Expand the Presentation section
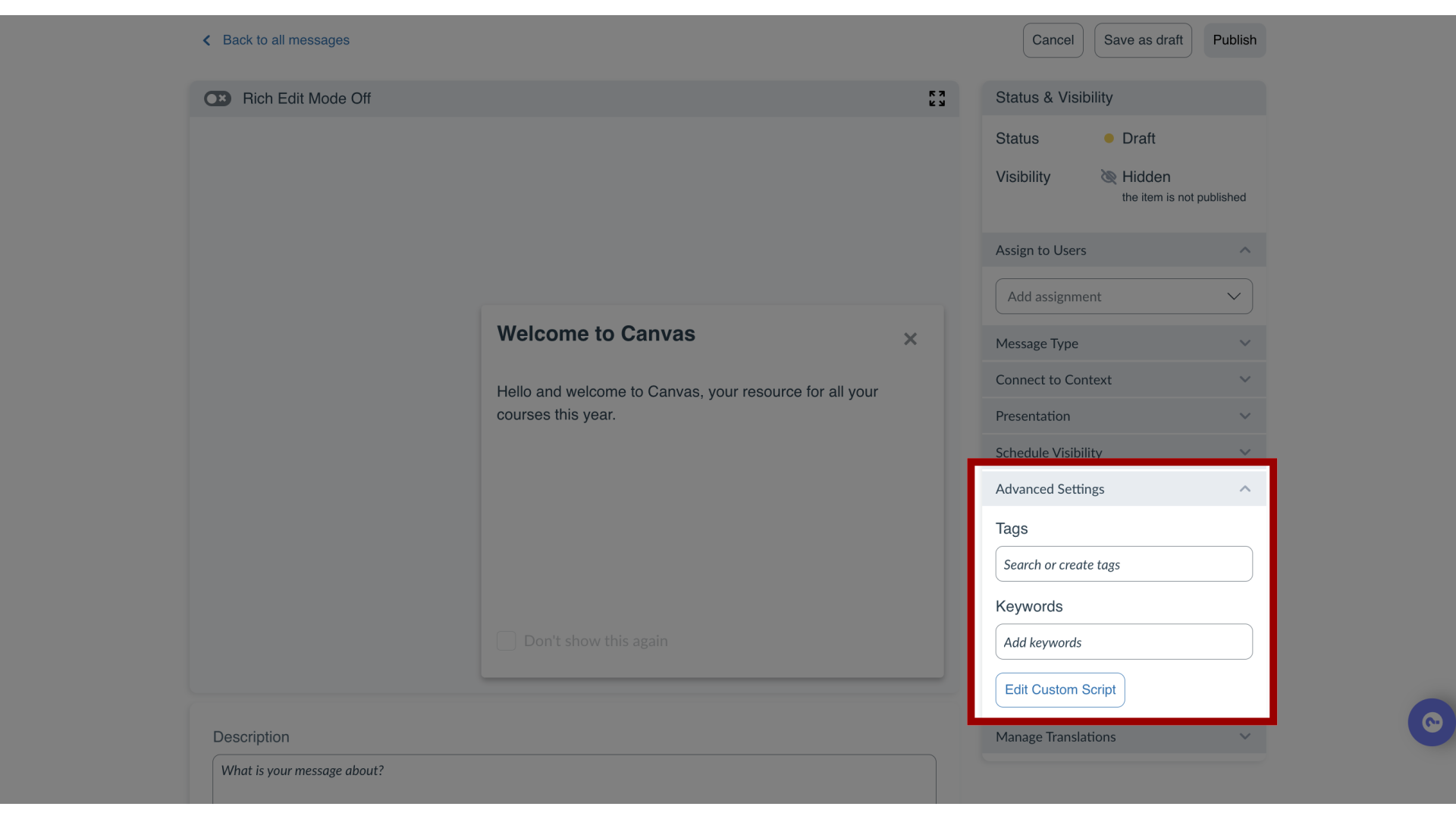Screen dimensions: 1456x819 [1124, 416]
